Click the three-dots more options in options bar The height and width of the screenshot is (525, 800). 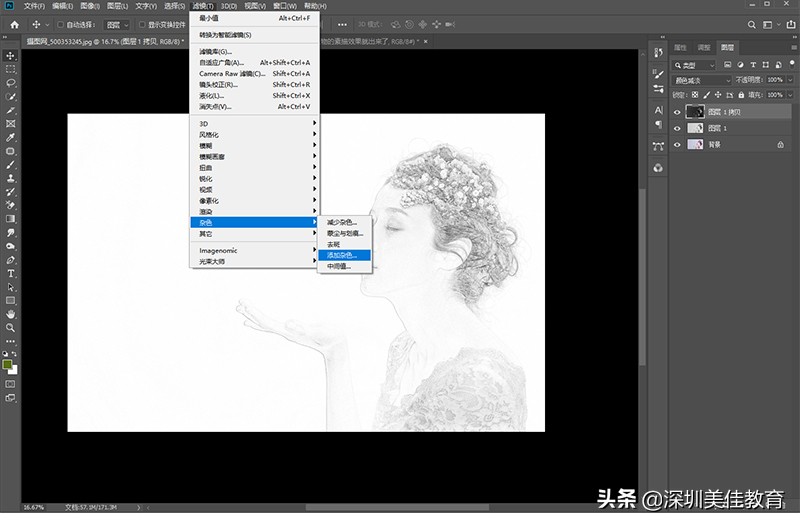pyautogui.click(x=342, y=24)
